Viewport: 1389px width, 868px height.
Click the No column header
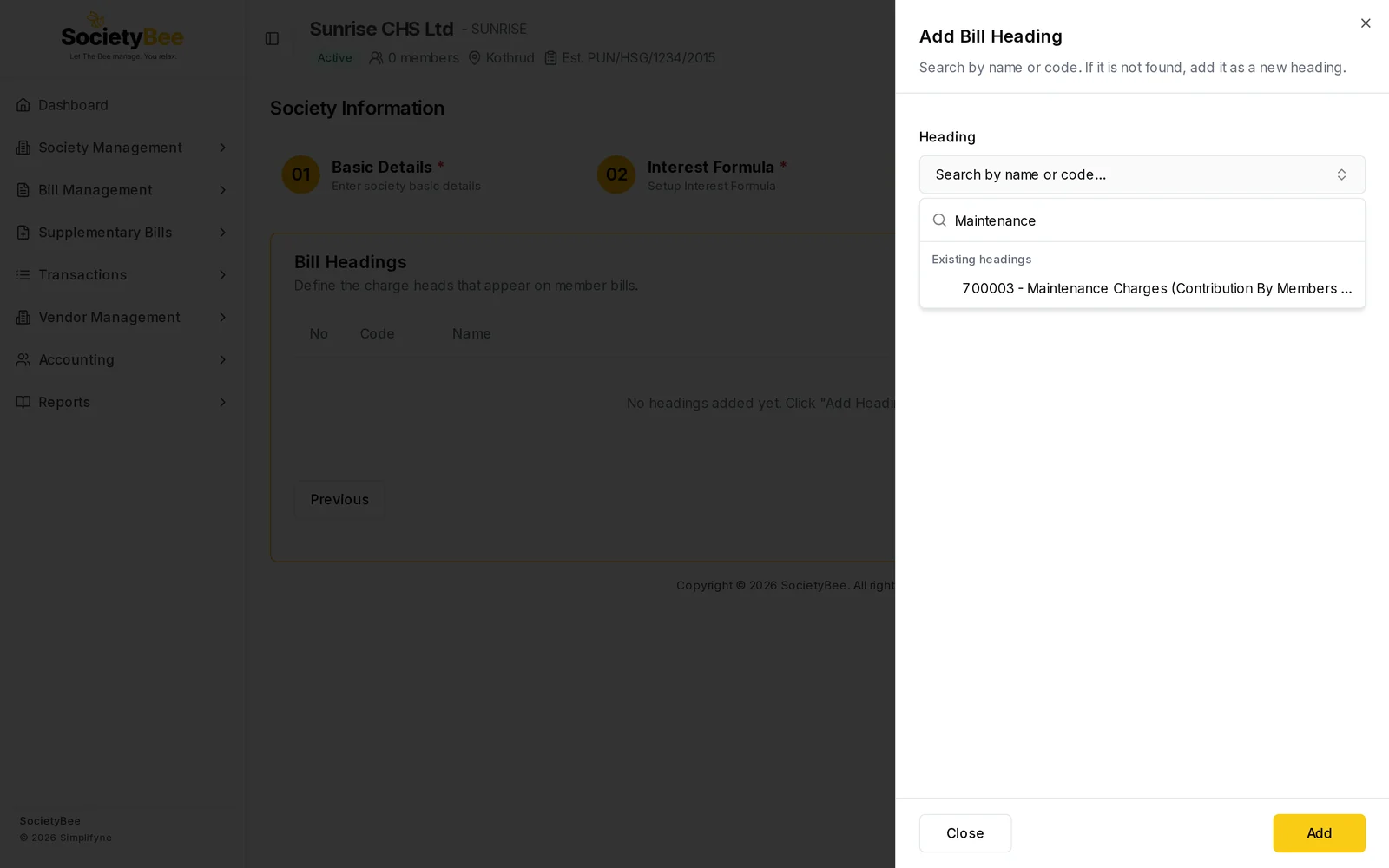319,334
